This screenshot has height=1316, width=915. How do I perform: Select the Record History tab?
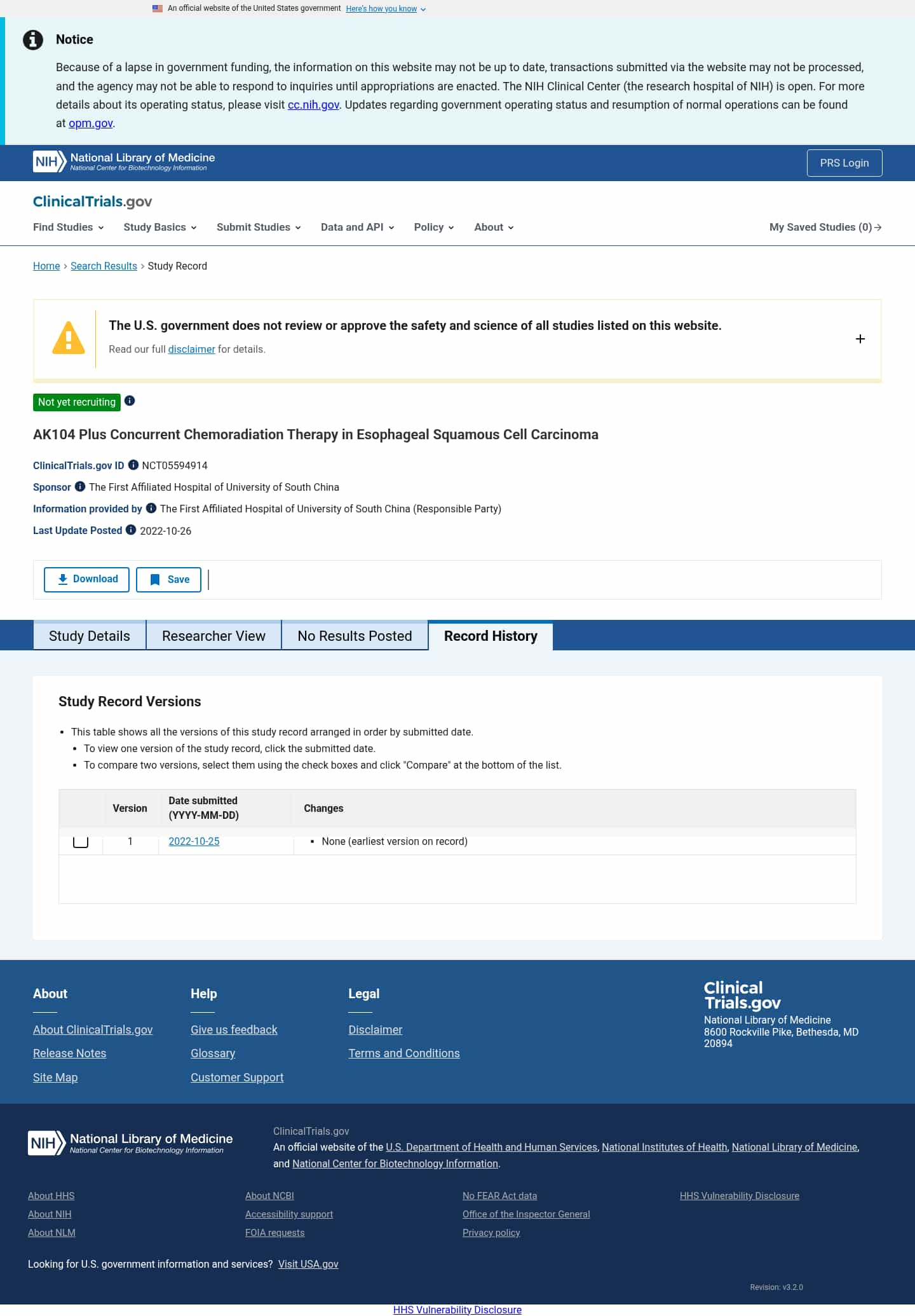coord(491,636)
